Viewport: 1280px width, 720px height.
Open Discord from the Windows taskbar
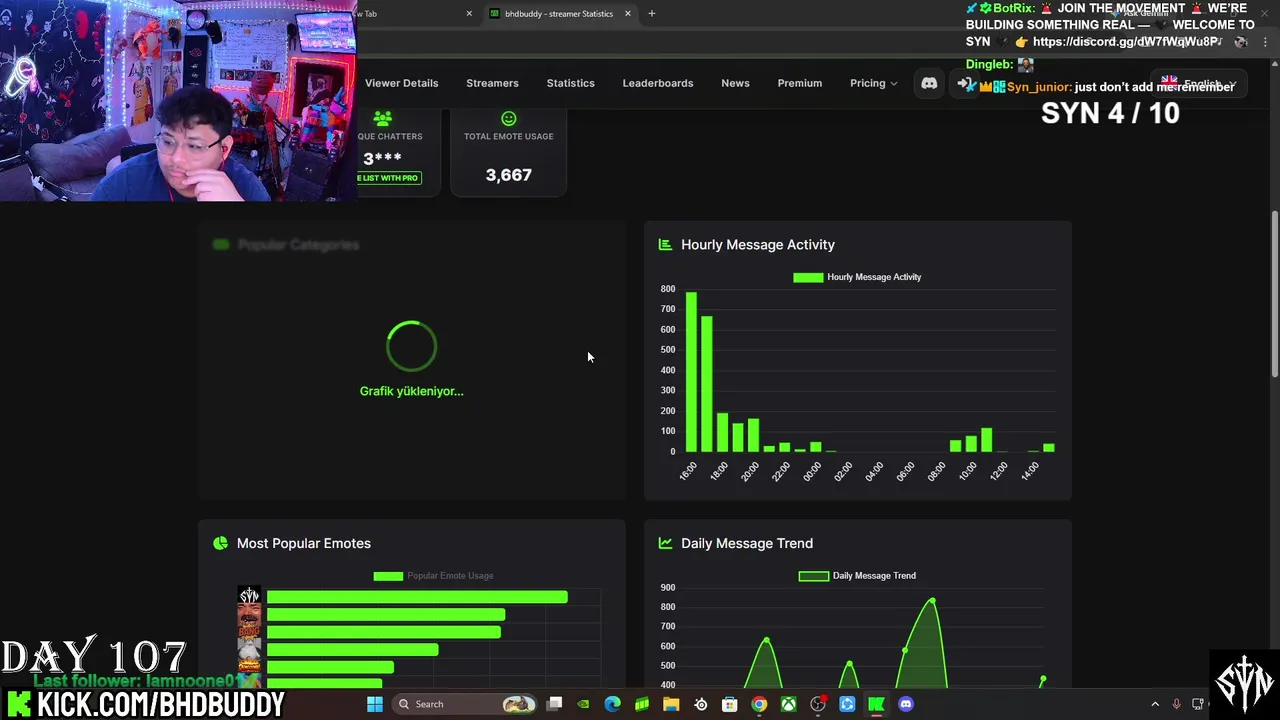(906, 704)
